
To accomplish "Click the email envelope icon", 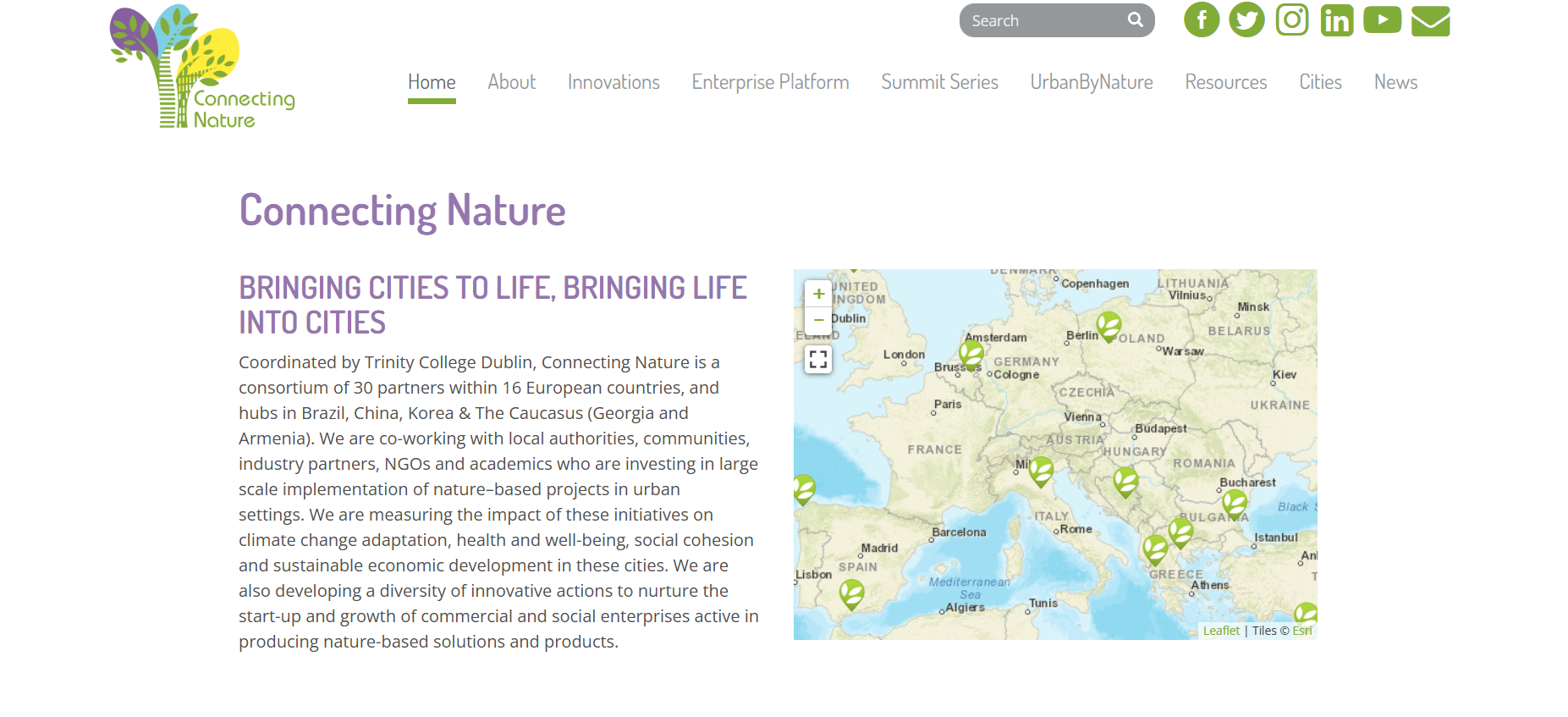I will tap(1430, 21).
